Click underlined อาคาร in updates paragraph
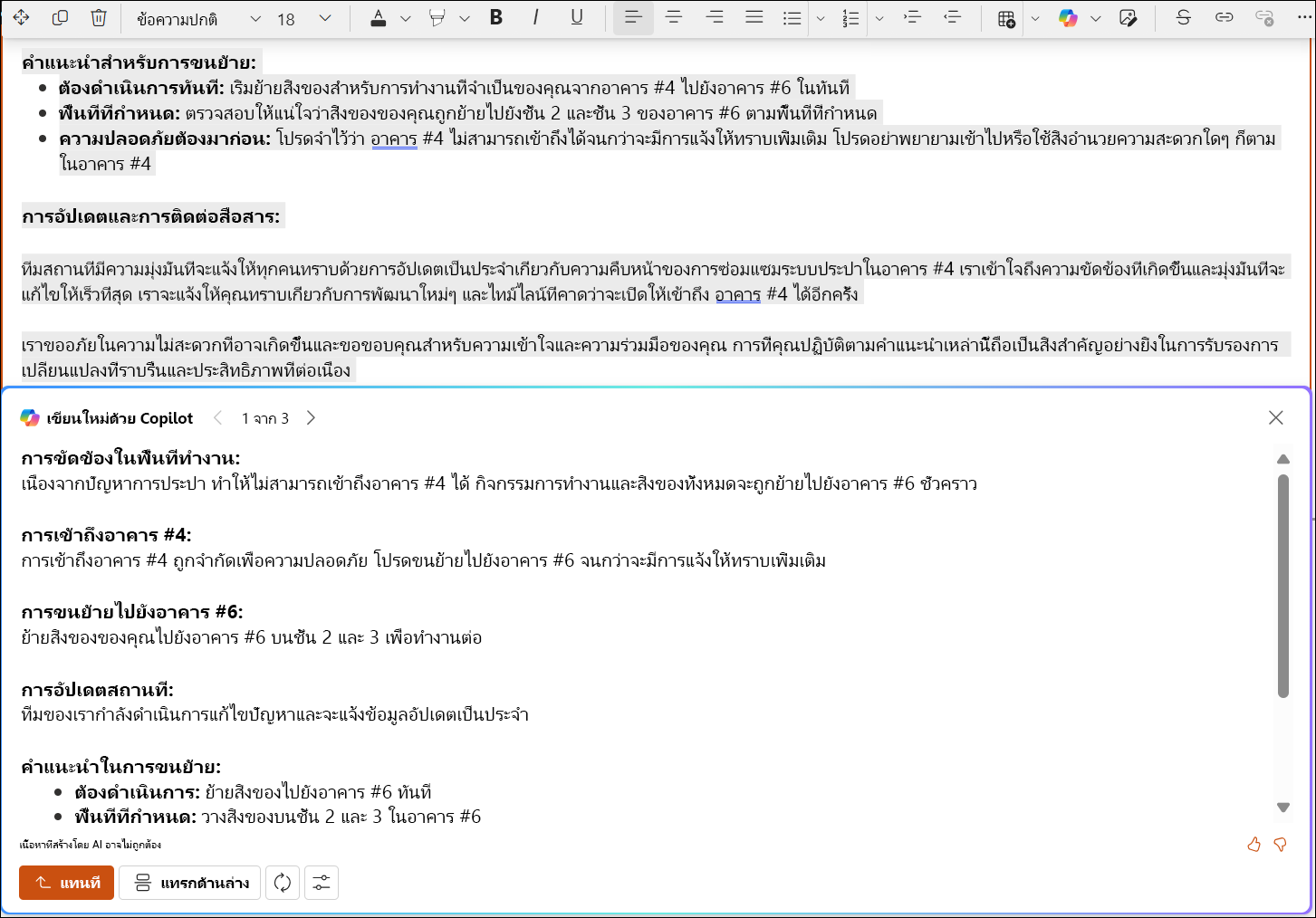Image resolution: width=1316 pixels, height=918 pixels. 738,294
